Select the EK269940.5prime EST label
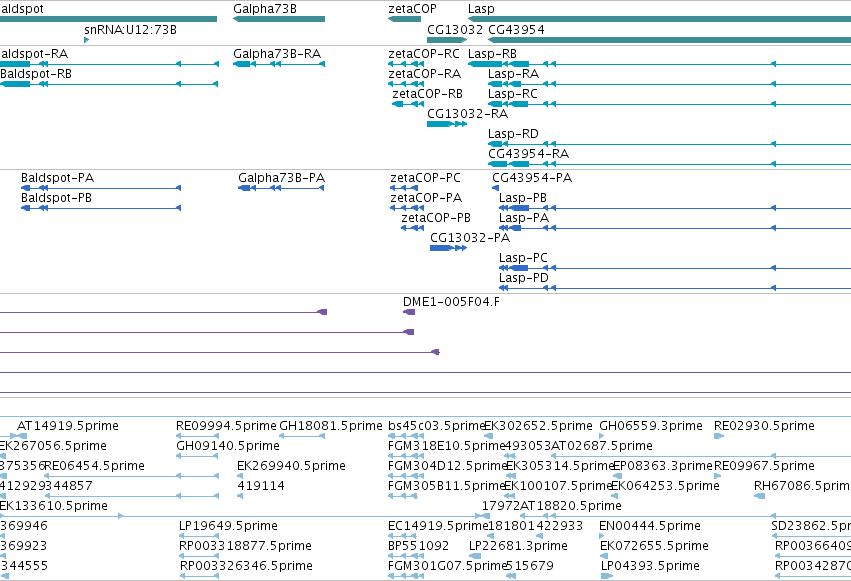Viewport: 851px width, 581px height. pos(291,467)
